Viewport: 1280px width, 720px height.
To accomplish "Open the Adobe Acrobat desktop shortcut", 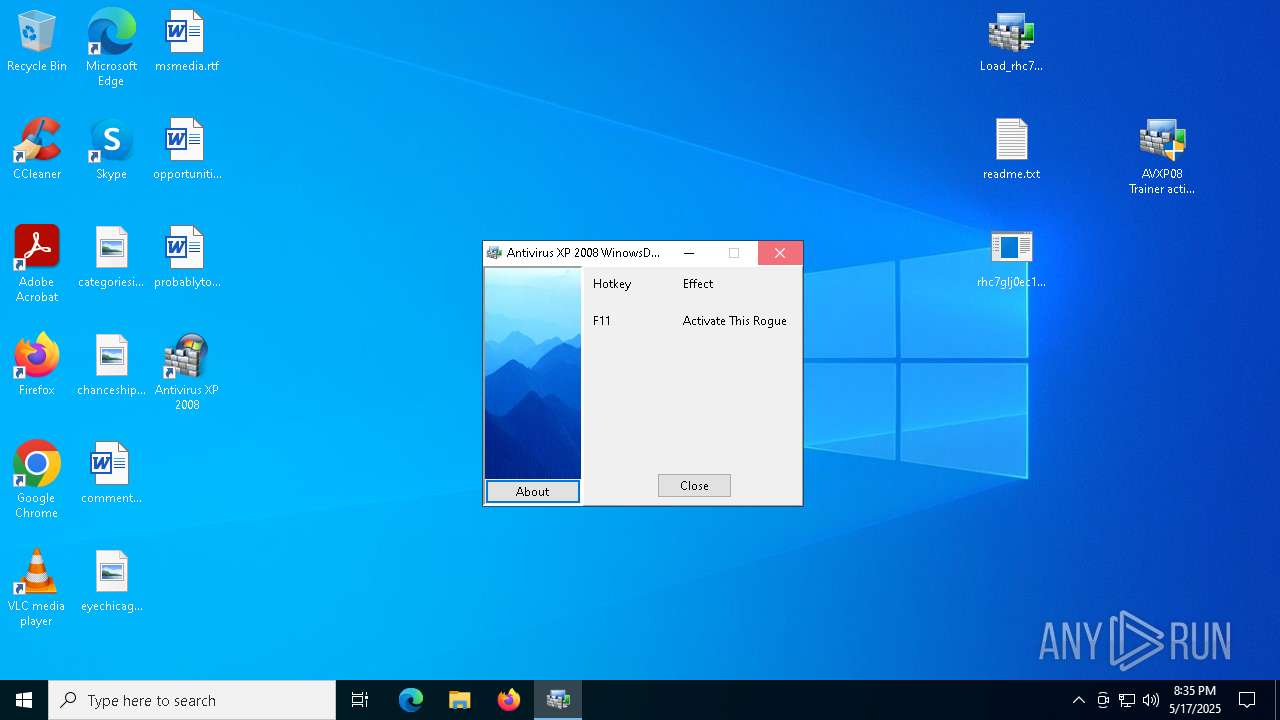I will (x=37, y=264).
